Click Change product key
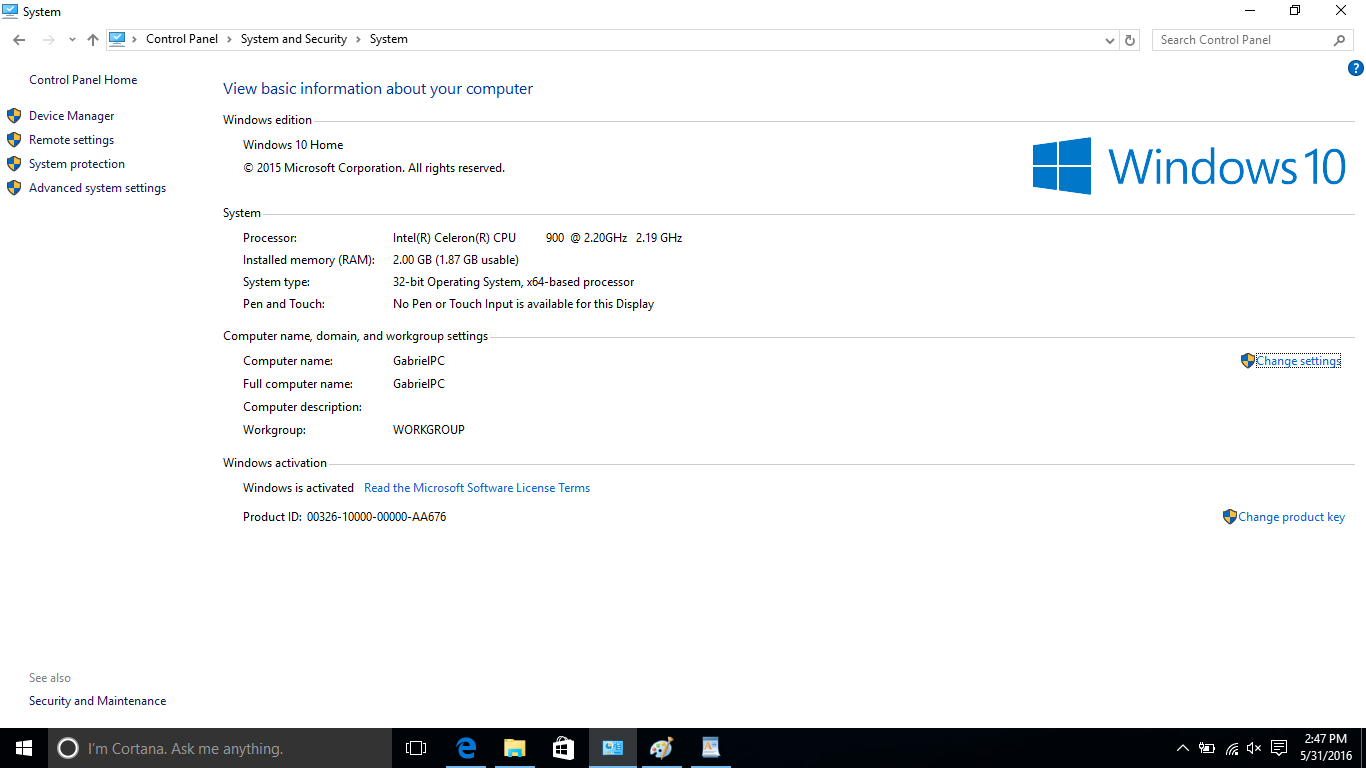1366x768 pixels. (x=1291, y=517)
